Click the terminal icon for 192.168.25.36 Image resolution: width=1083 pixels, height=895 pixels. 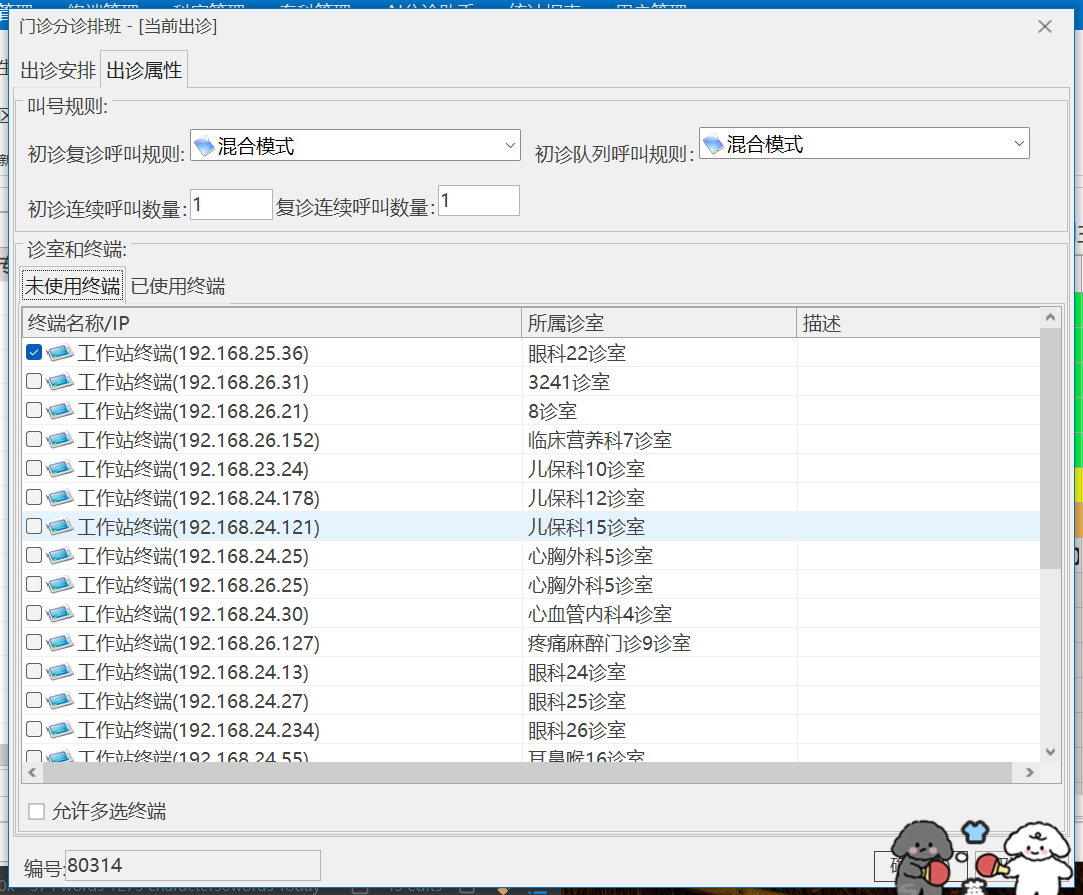pyautogui.click(x=60, y=353)
